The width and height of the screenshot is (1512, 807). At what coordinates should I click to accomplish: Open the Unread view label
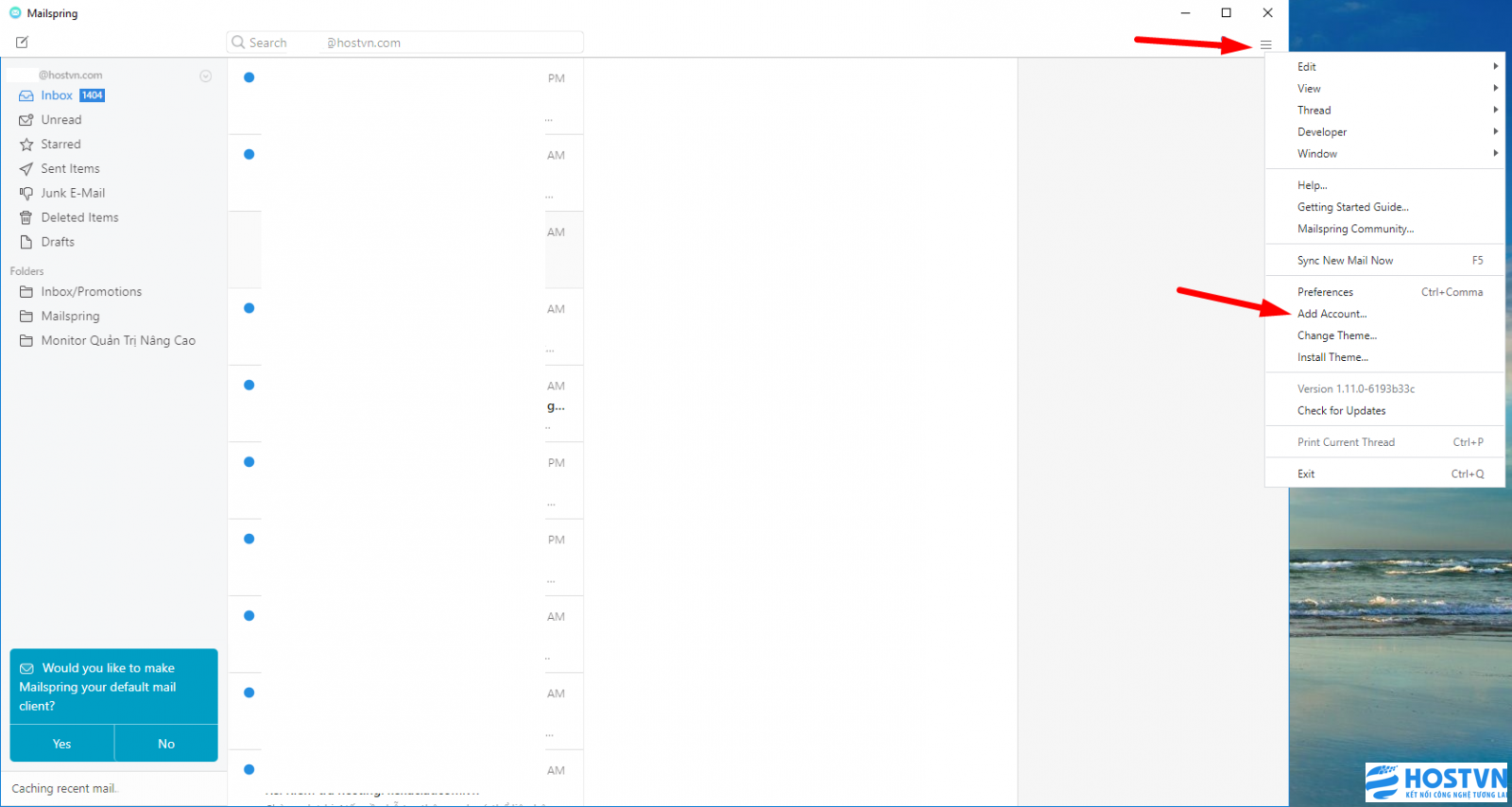click(61, 120)
